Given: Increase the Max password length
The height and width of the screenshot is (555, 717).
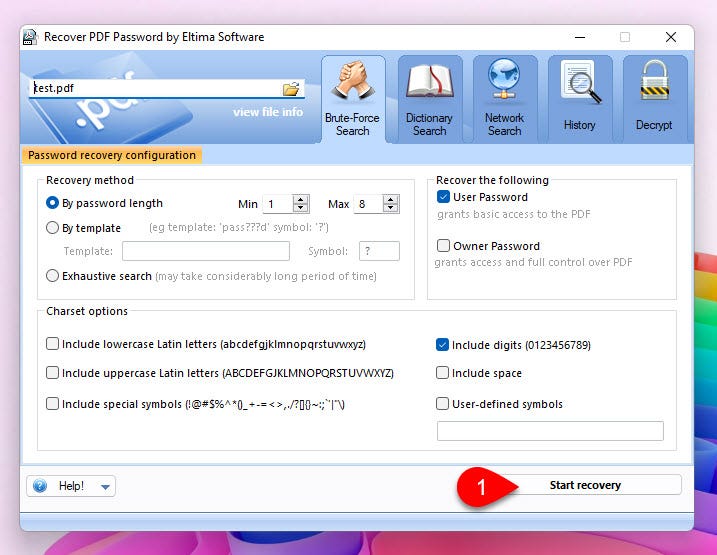Looking at the screenshot, I should [391, 200].
